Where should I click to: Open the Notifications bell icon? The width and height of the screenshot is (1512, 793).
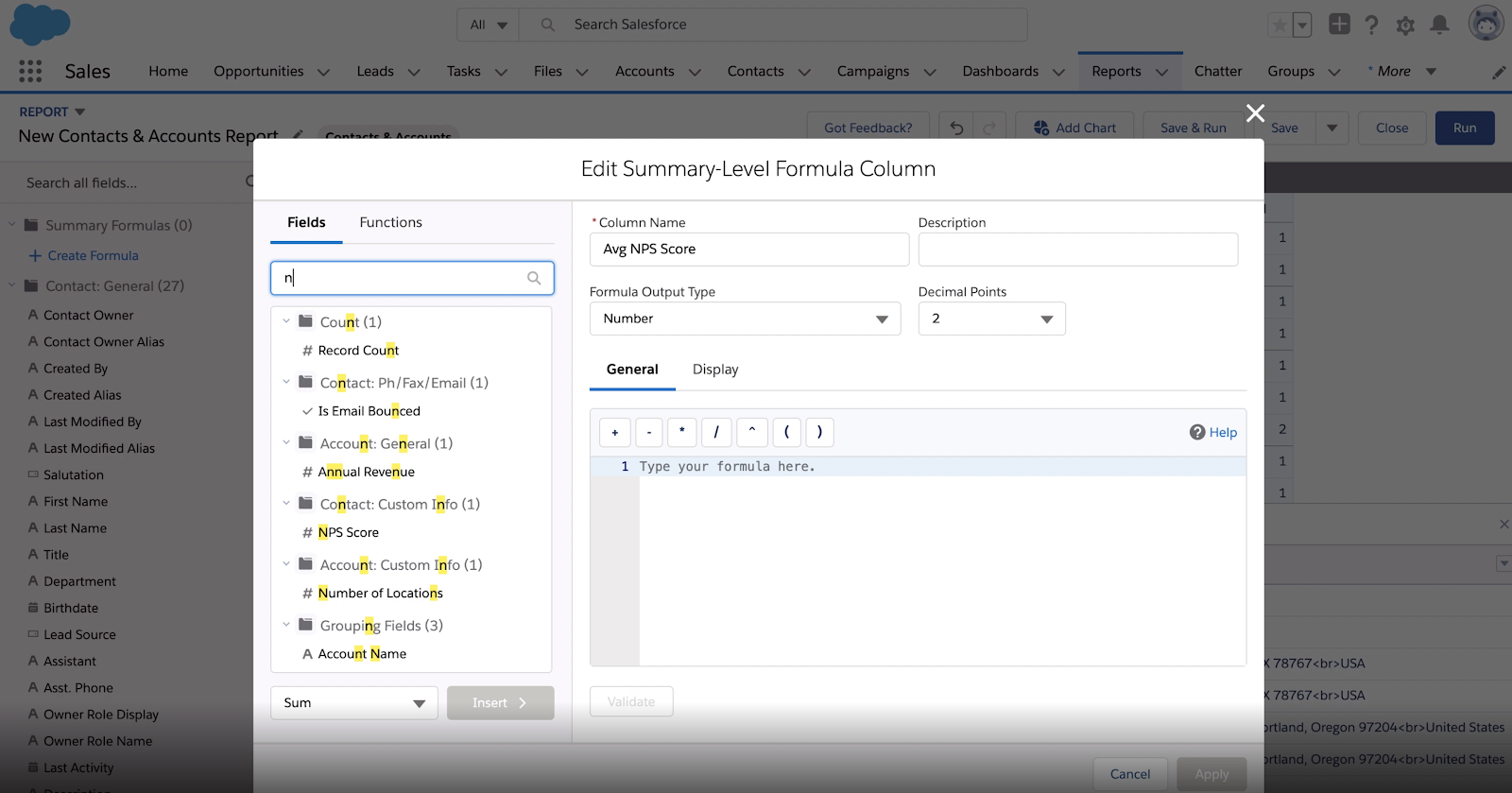1439,25
